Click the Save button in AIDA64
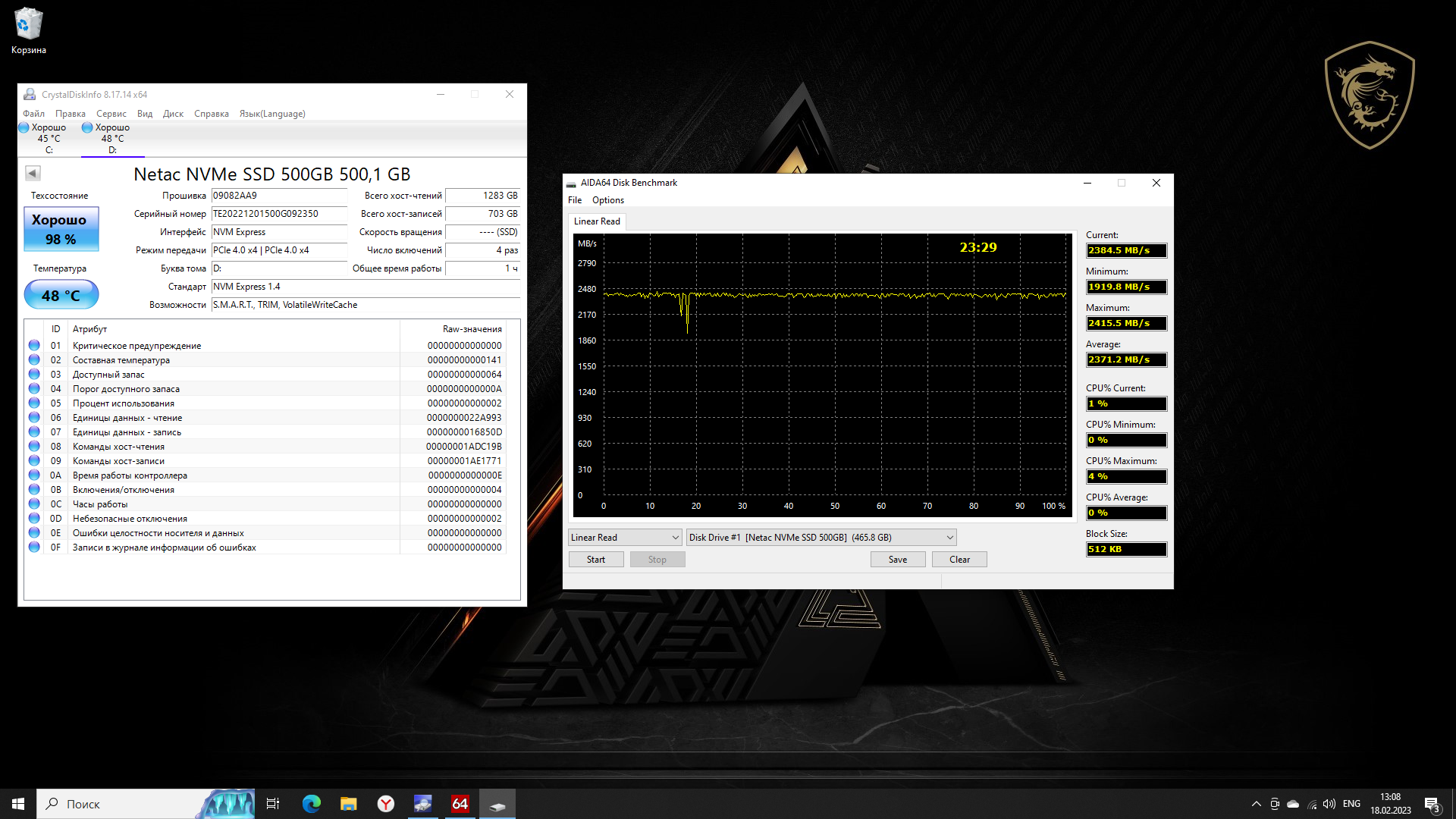Viewport: 1456px width, 819px height. (x=898, y=560)
